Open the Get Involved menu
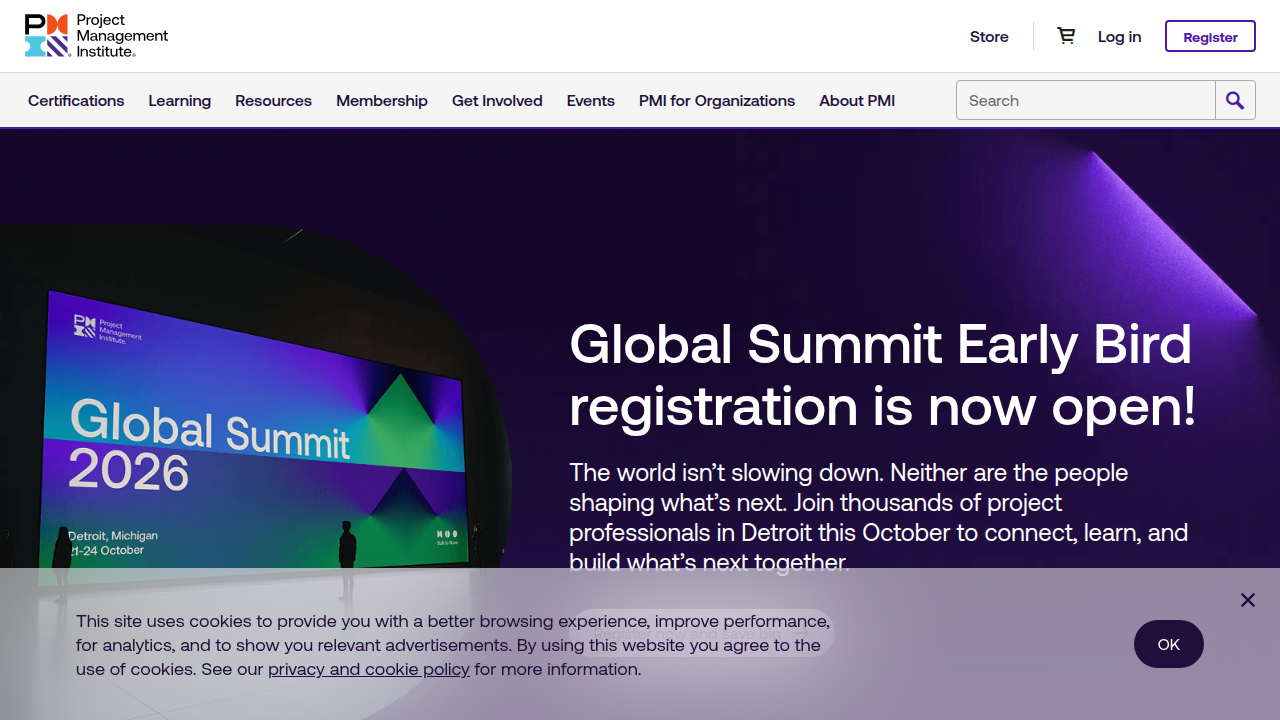Screen dimensions: 1280x720 (497, 100)
